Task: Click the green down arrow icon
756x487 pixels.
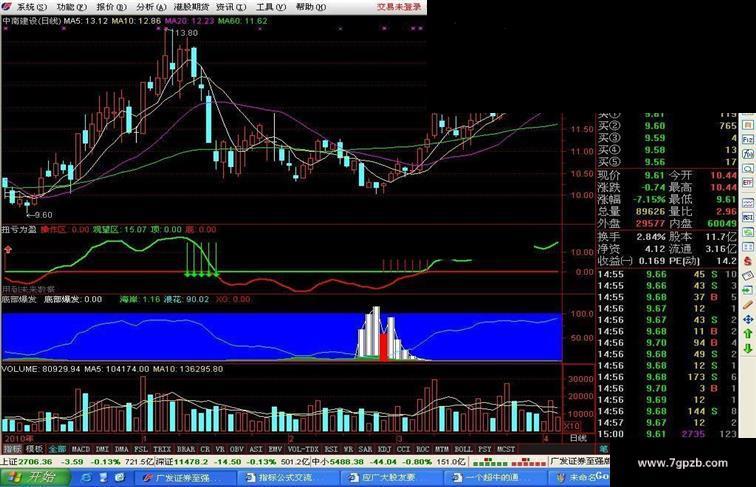Action: click(x=747, y=348)
